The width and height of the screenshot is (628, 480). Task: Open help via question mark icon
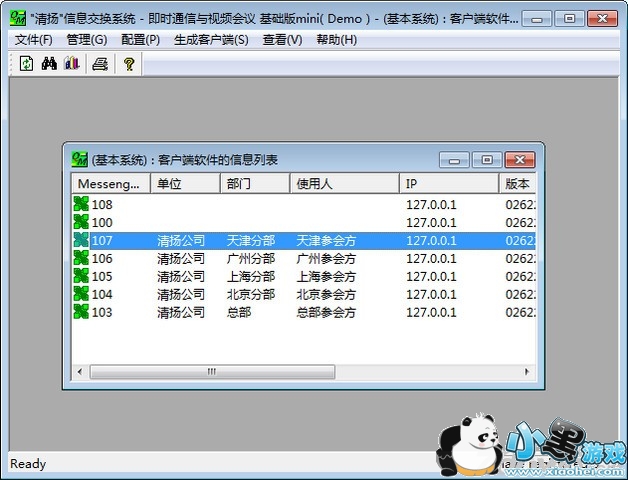129,64
